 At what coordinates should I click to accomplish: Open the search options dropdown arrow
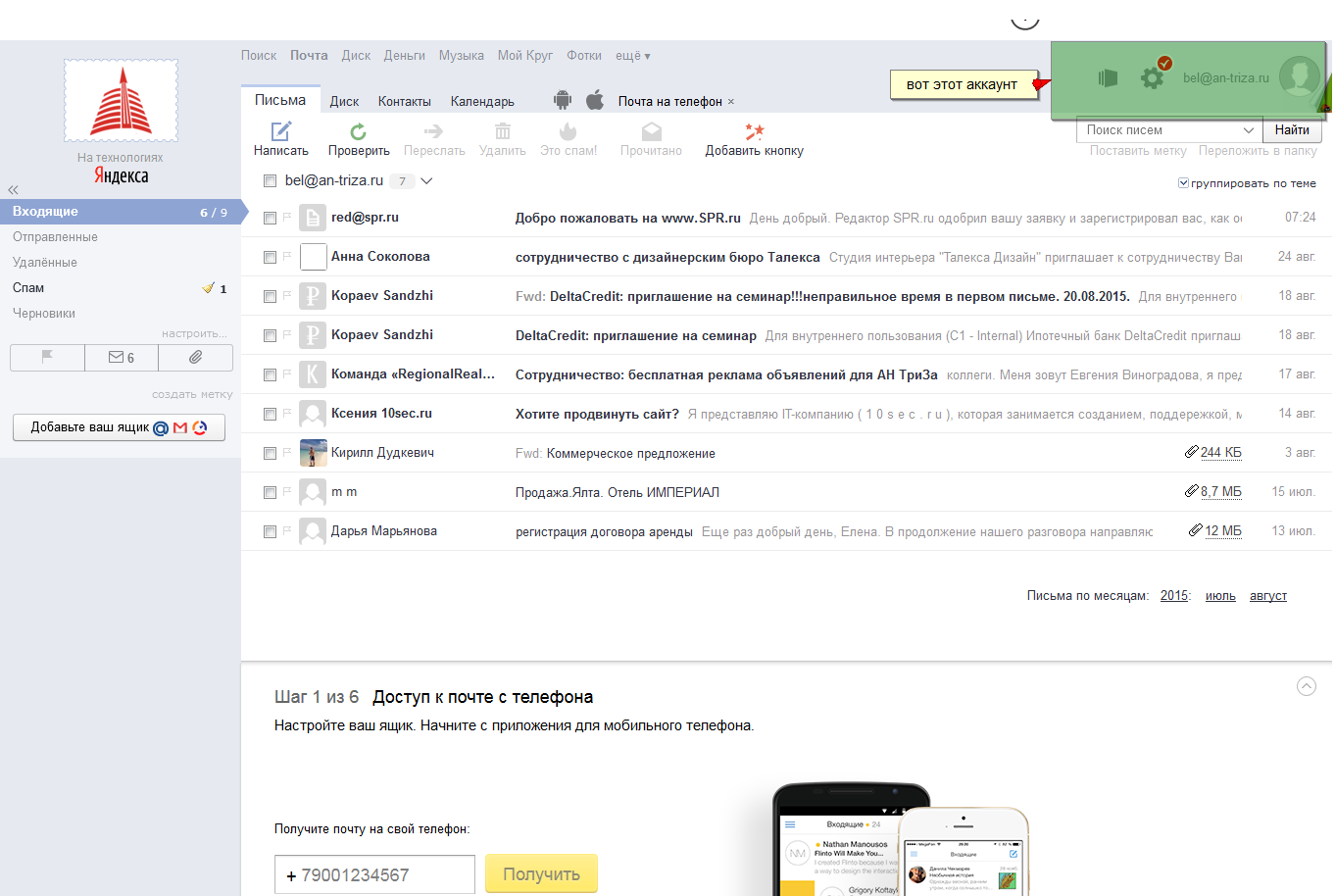(x=1249, y=129)
